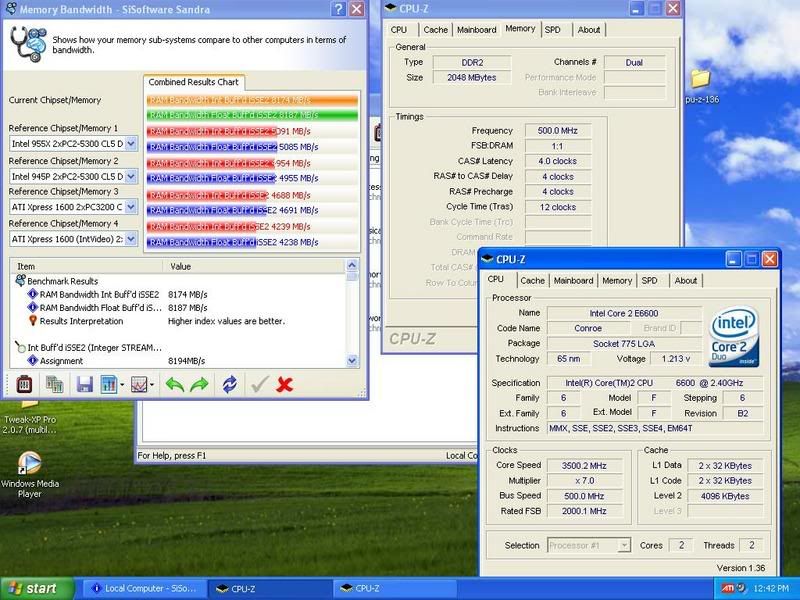800x600 pixels.
Task: Click the bar chart icon in Sandra's toolbar
Action: [x=108, y=384]
